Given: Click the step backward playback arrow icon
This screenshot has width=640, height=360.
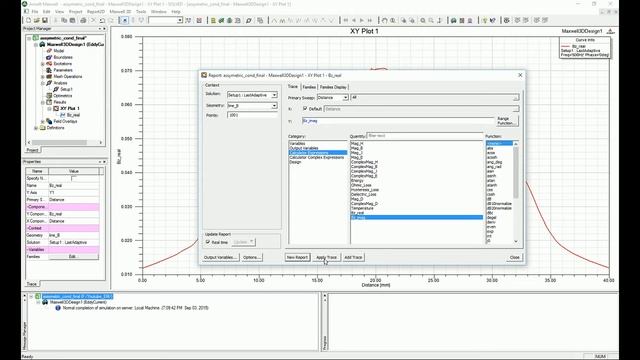Looking at the screenshot, I should pyautogui.click(x=354, y=20).
